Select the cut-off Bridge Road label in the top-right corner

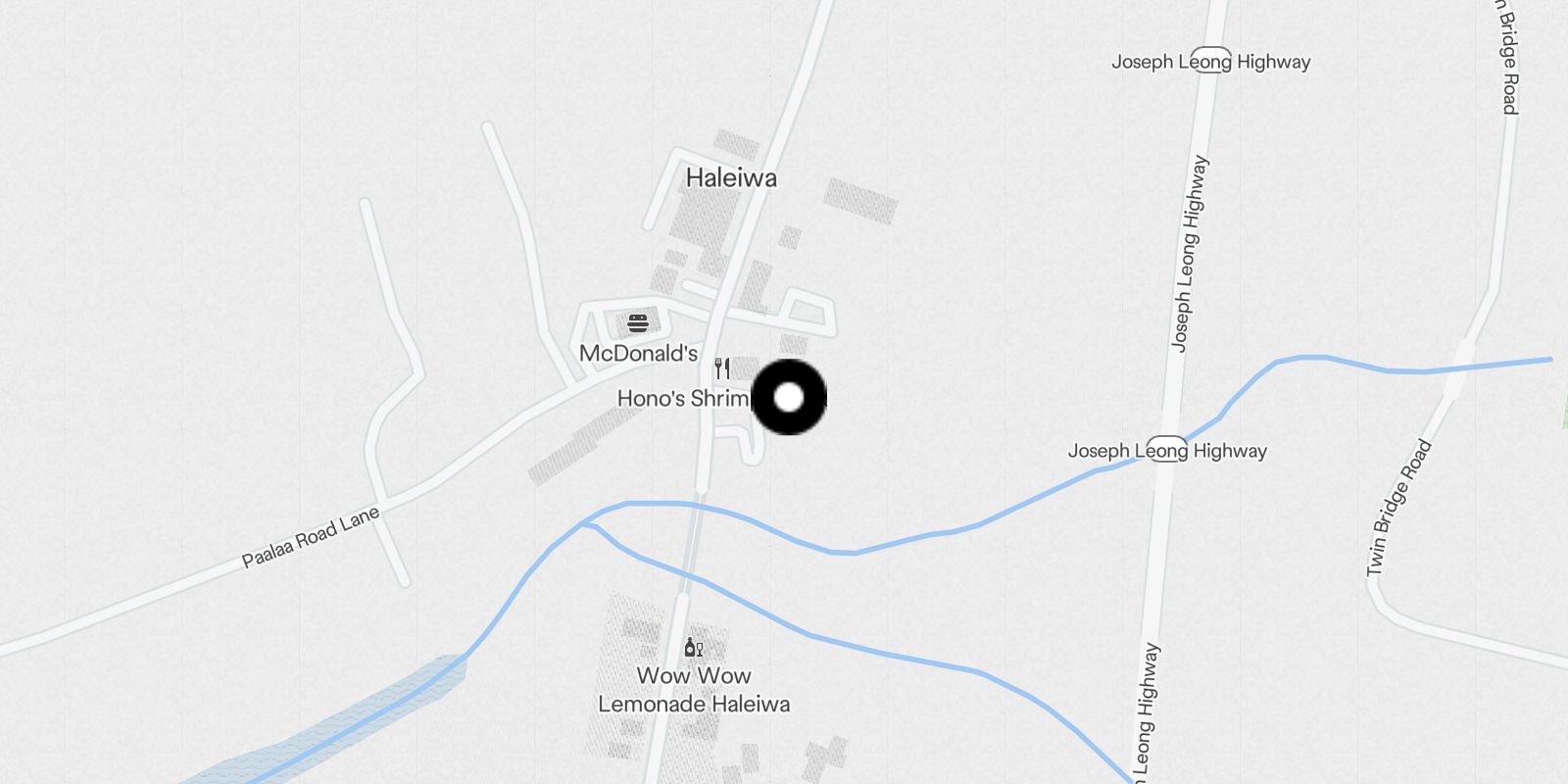pos(1508,57)
